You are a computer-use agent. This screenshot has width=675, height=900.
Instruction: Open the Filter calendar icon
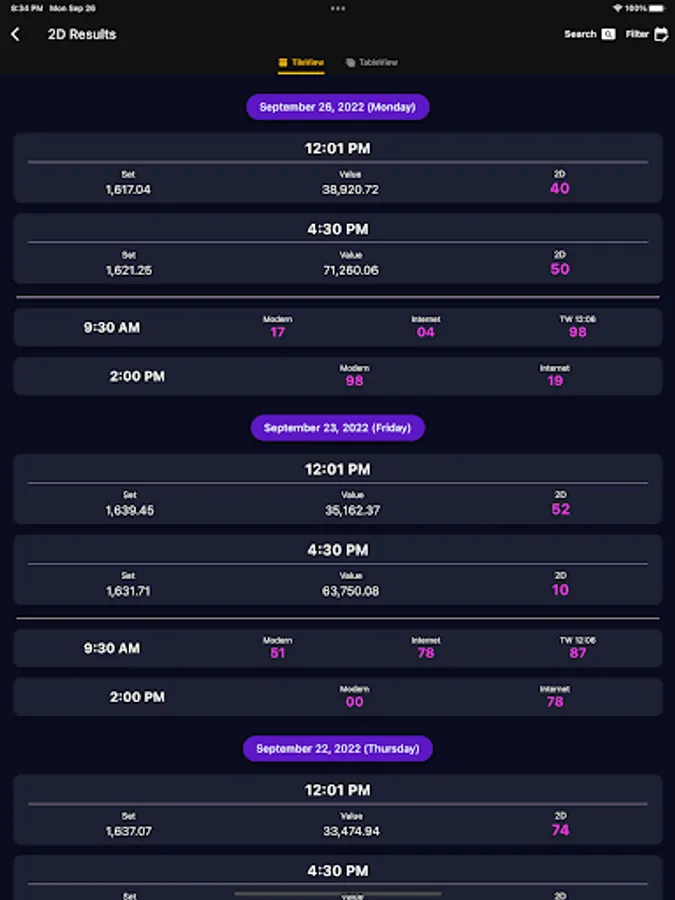(x=661, y=34)
